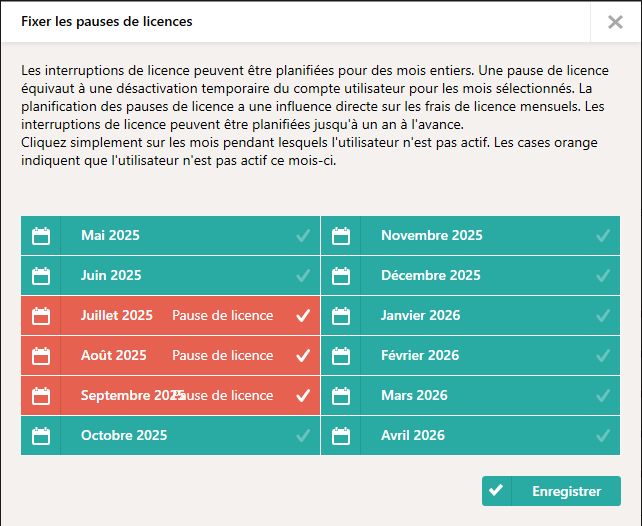The width and height of the screenshot is (642, 526).
Task: Select the Mars 2026 month row
Action: point(470,395)
